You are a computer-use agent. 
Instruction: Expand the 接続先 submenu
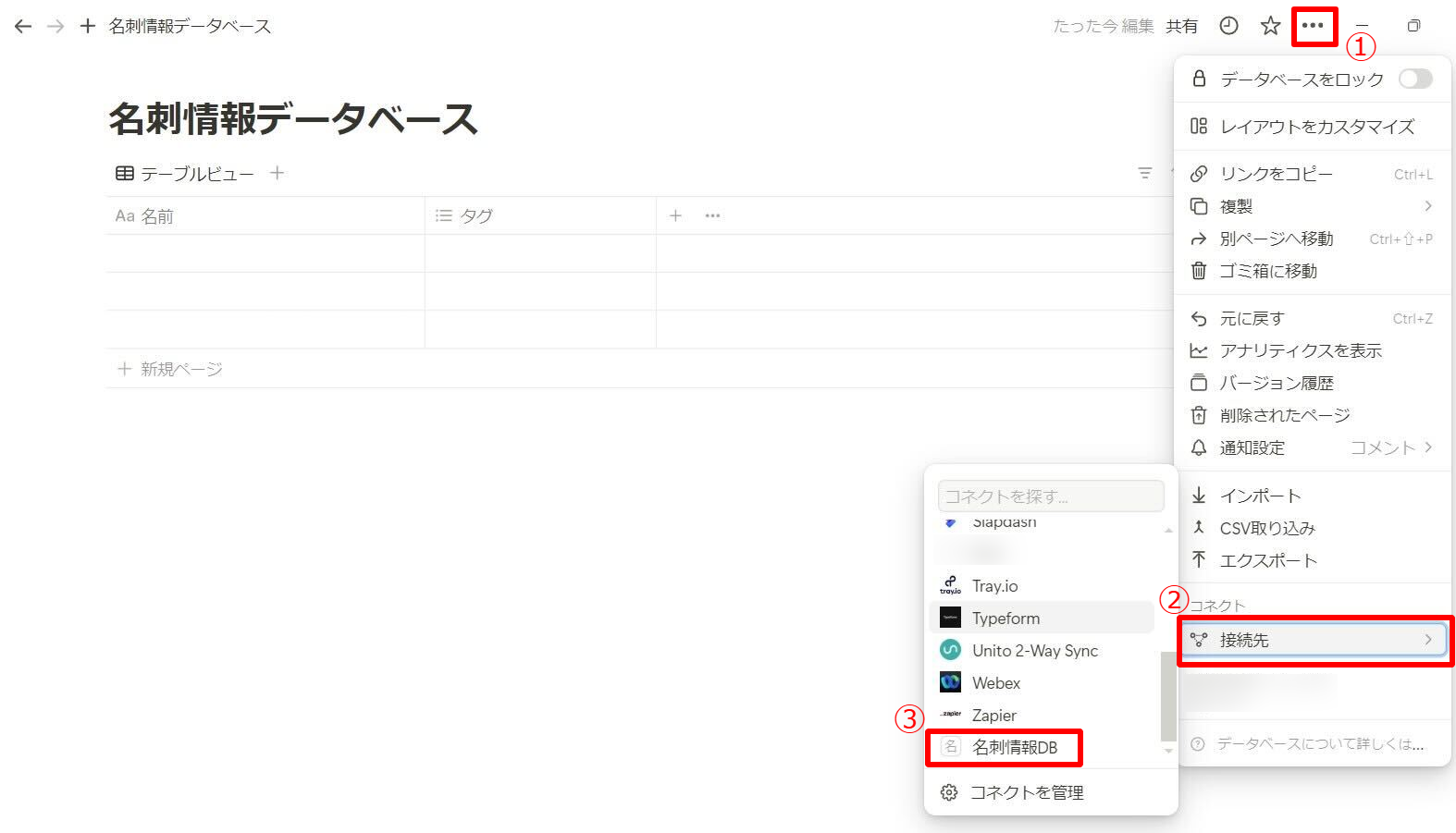pos(1314,640)
